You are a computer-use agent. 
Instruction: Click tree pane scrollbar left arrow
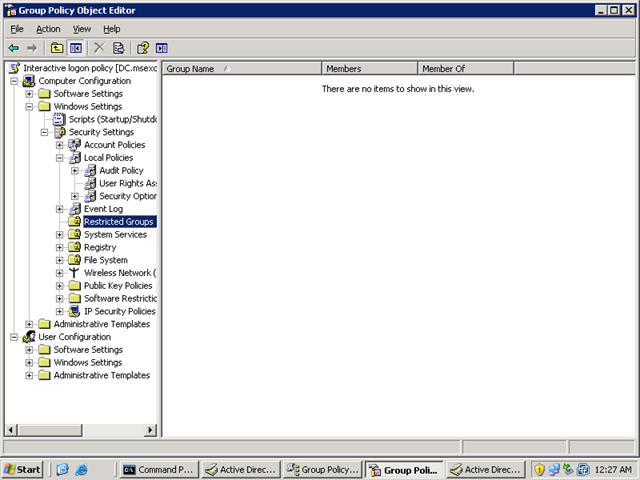[x=11, y=430]
